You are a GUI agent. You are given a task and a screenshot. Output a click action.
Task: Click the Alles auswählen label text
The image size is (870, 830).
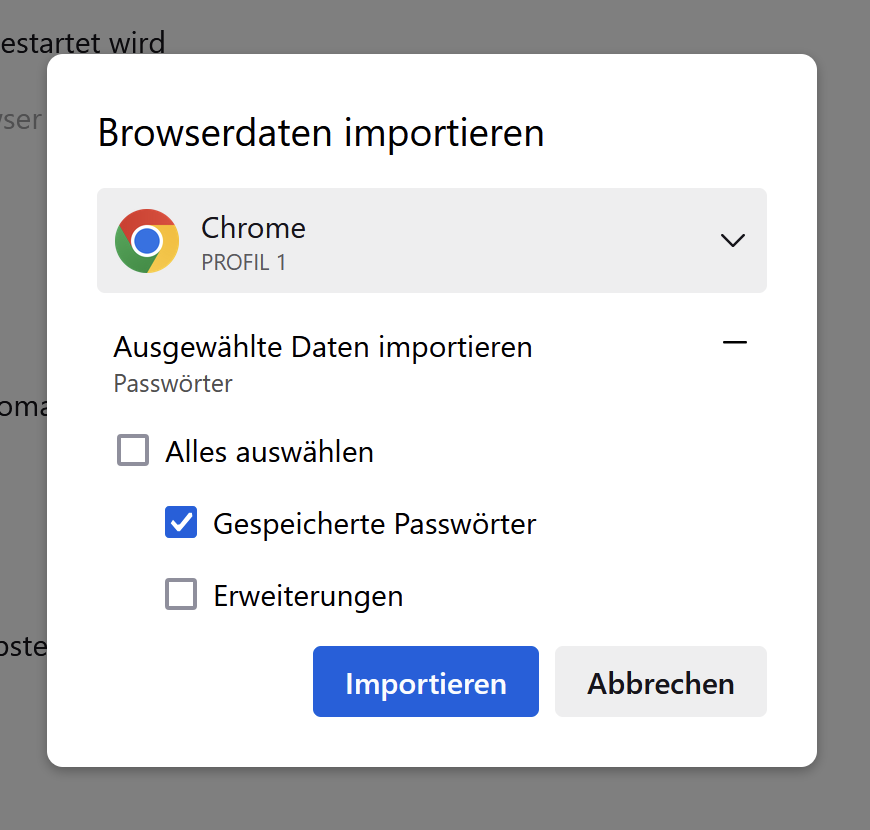(269, 452)
